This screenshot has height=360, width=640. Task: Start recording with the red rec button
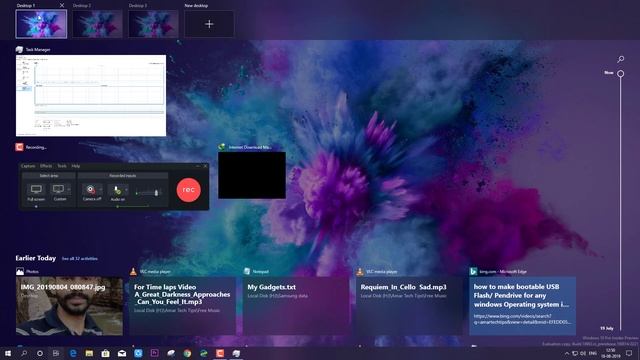click(x=189, y=190)
